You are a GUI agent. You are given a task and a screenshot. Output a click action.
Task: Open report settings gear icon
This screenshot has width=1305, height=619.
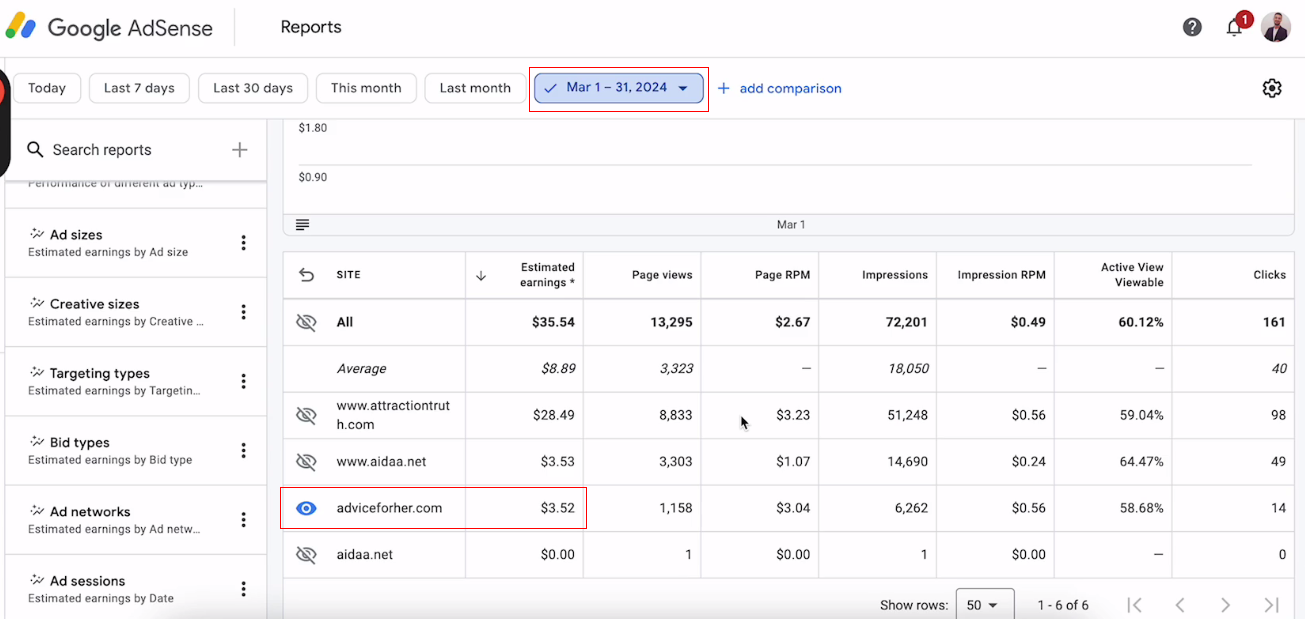point(1272,88)
